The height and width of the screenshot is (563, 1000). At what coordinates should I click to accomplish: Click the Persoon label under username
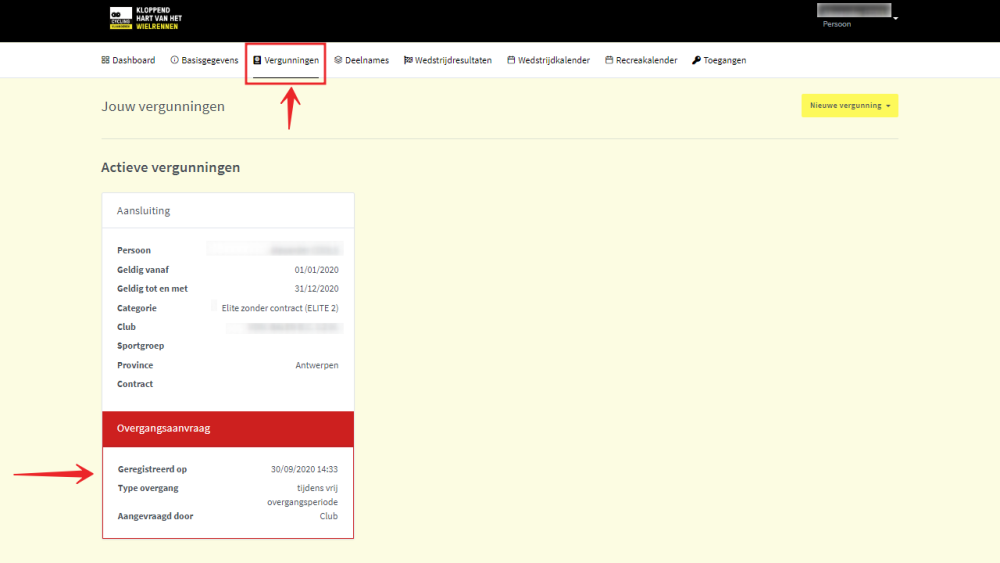click(837, 24)
